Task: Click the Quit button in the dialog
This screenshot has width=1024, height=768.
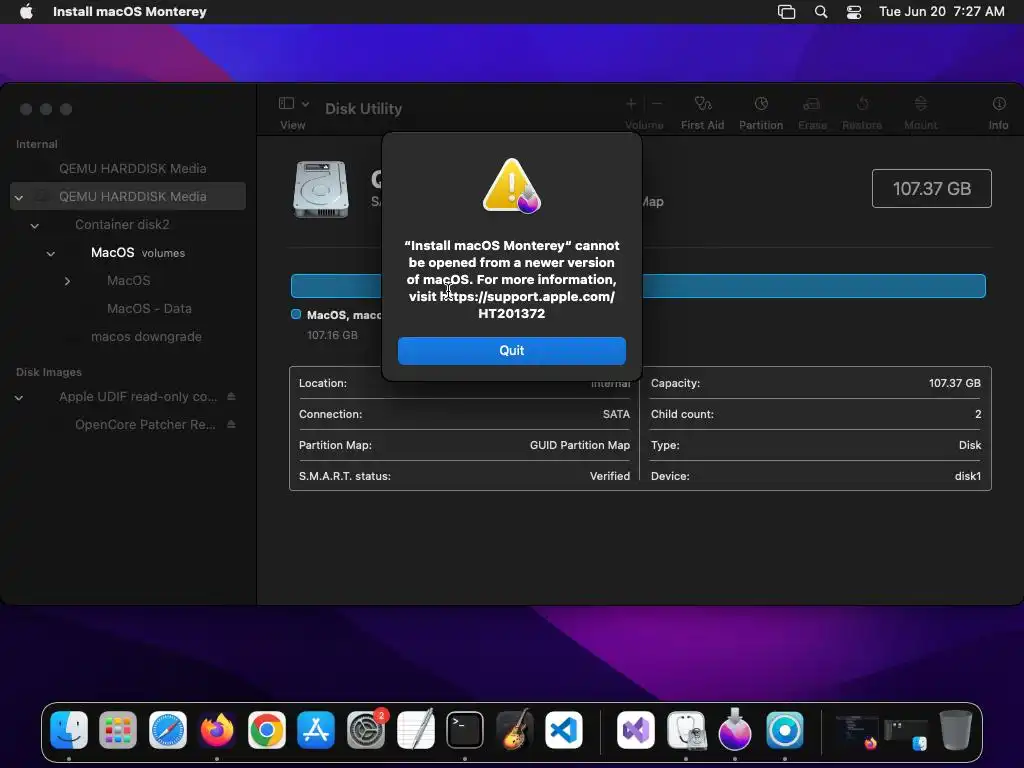Action: 511,351
